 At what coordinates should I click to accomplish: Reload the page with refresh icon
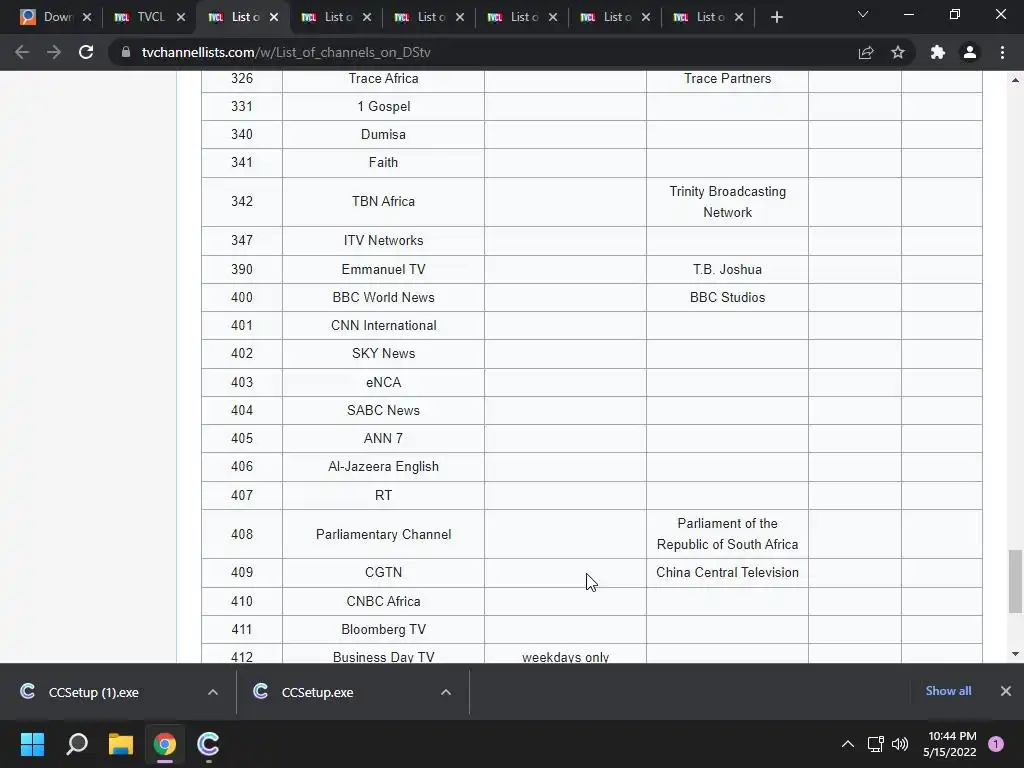tap(86, 52)
